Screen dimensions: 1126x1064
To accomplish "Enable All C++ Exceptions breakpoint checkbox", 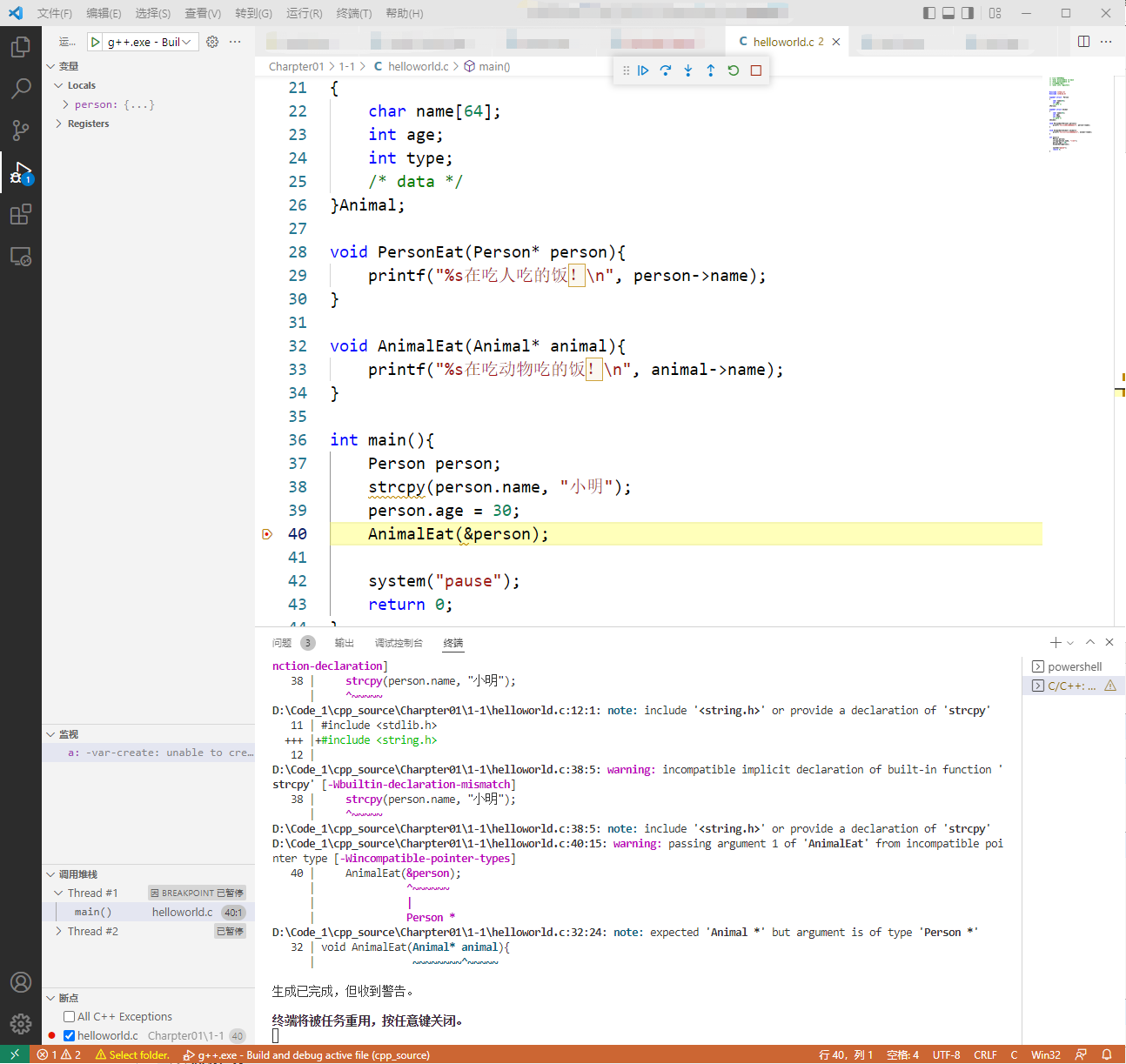I will (x=70, y=1016).
